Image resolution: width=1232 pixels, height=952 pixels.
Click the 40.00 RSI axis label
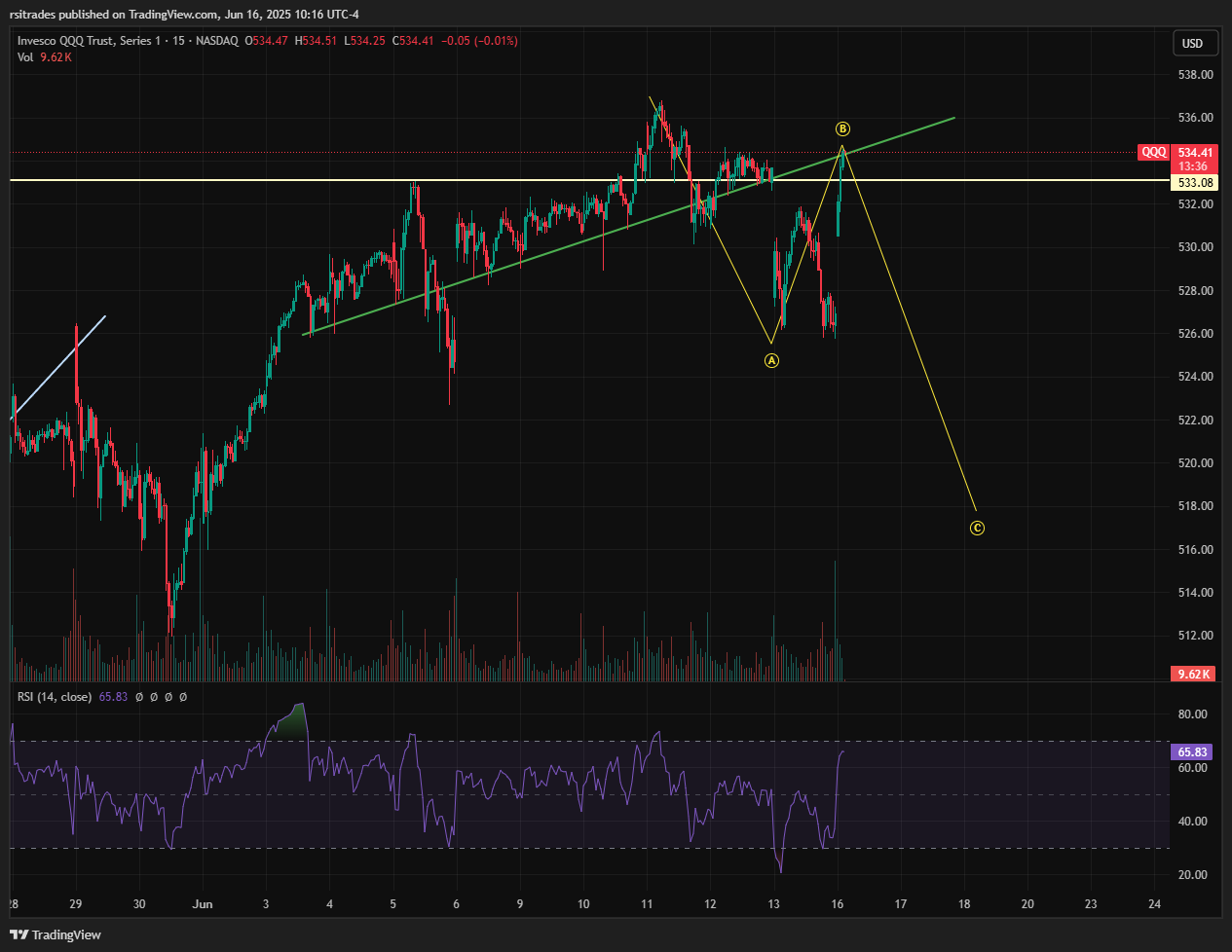tap(1192, 822)
